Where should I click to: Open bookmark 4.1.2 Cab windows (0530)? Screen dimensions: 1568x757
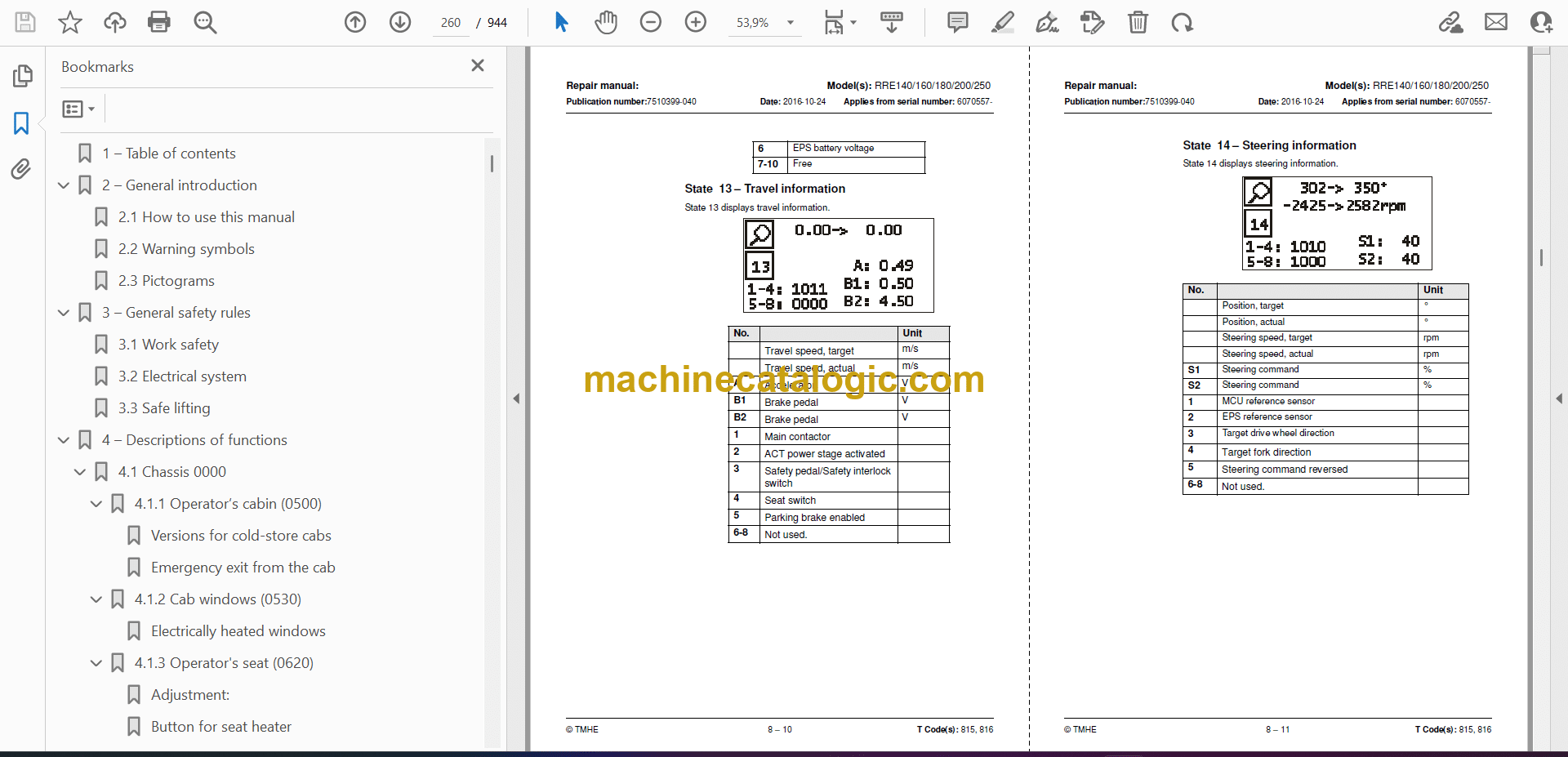(218, 599)
